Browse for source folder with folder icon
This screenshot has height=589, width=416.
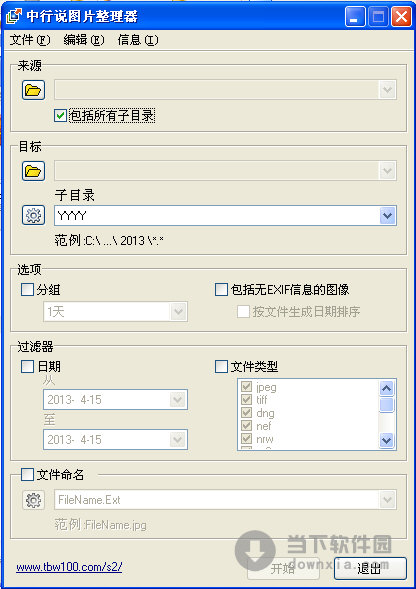pyautogui.click(x=33, y=90)
